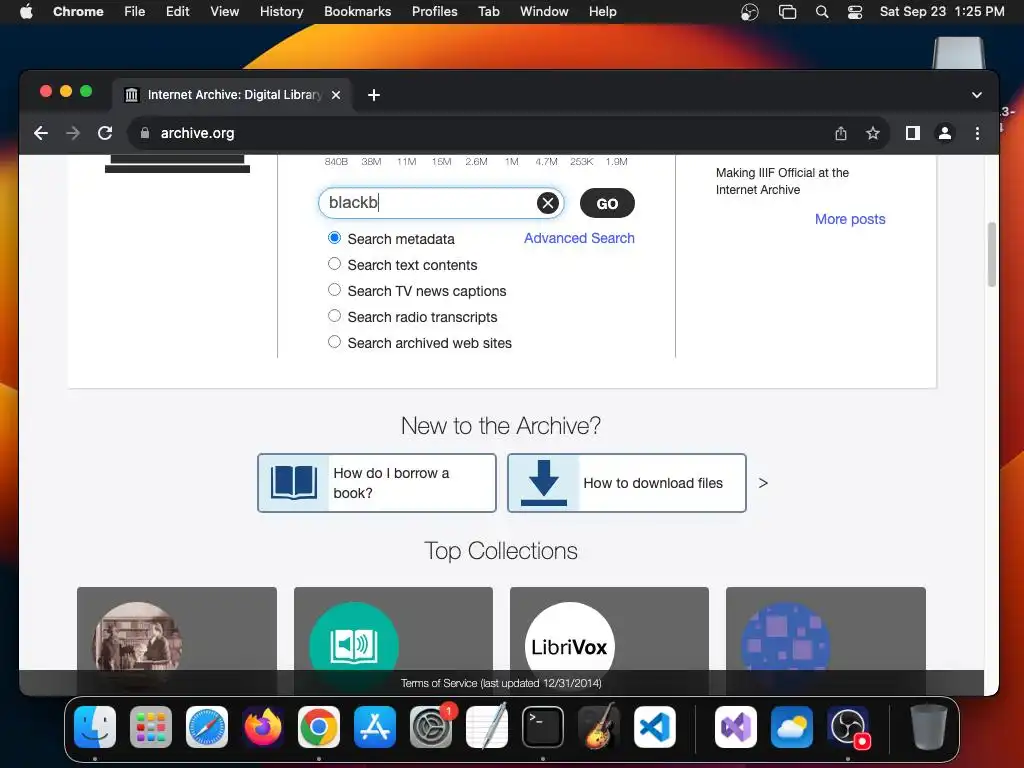Open the Profiles menu

click(434, 12)
